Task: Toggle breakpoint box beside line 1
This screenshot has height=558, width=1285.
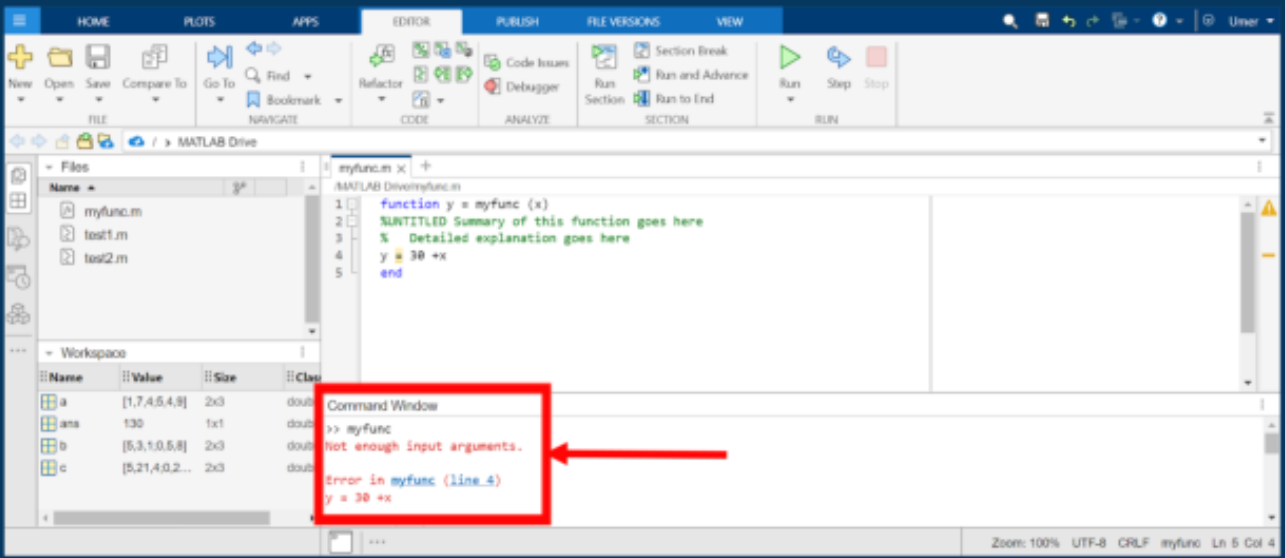Action: 353,205
